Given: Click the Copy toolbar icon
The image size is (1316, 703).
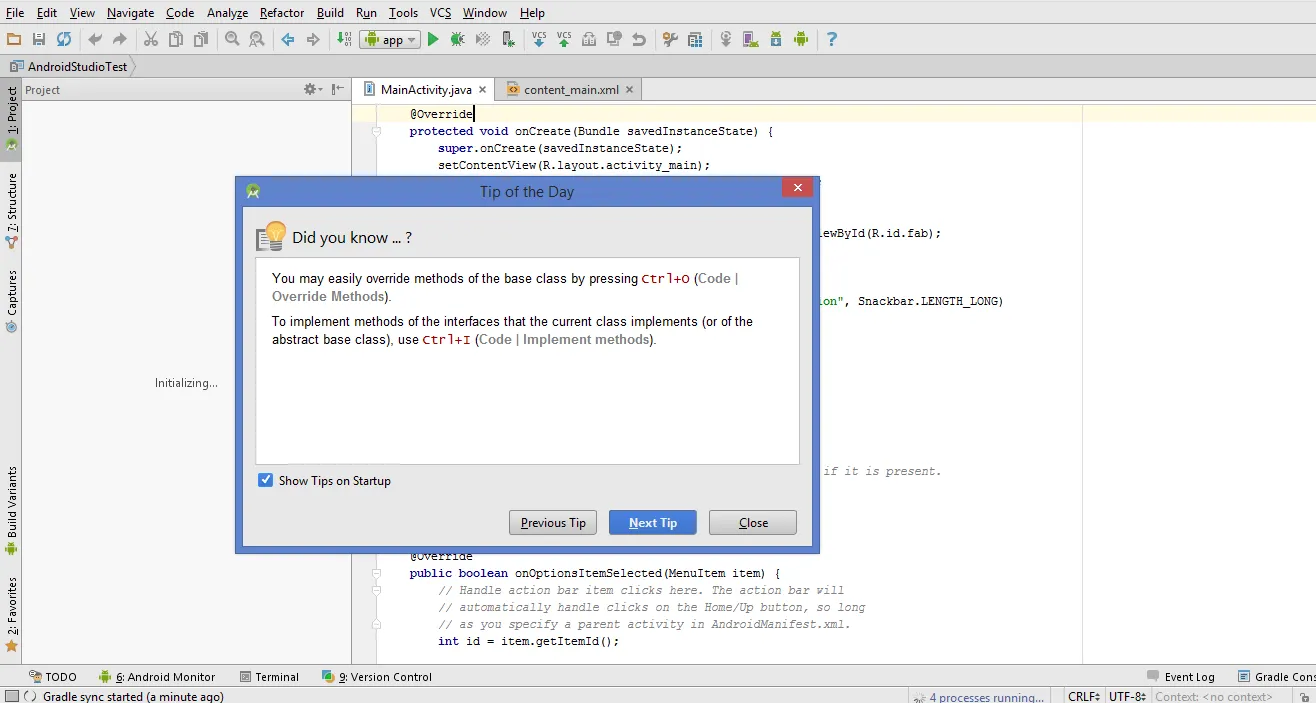Looking at the screenshot, I should point(176,39).
